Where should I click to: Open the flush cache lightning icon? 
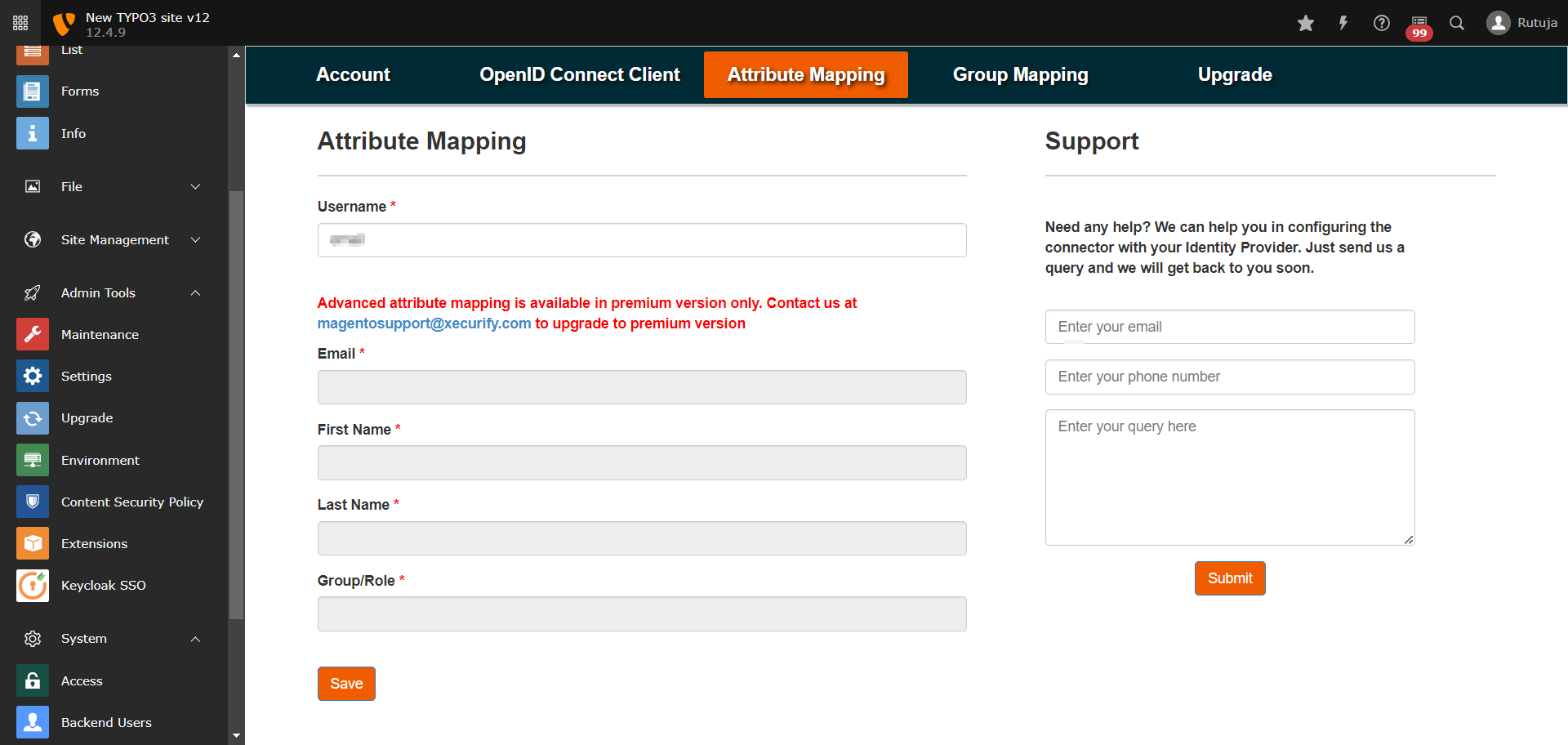1343,23
